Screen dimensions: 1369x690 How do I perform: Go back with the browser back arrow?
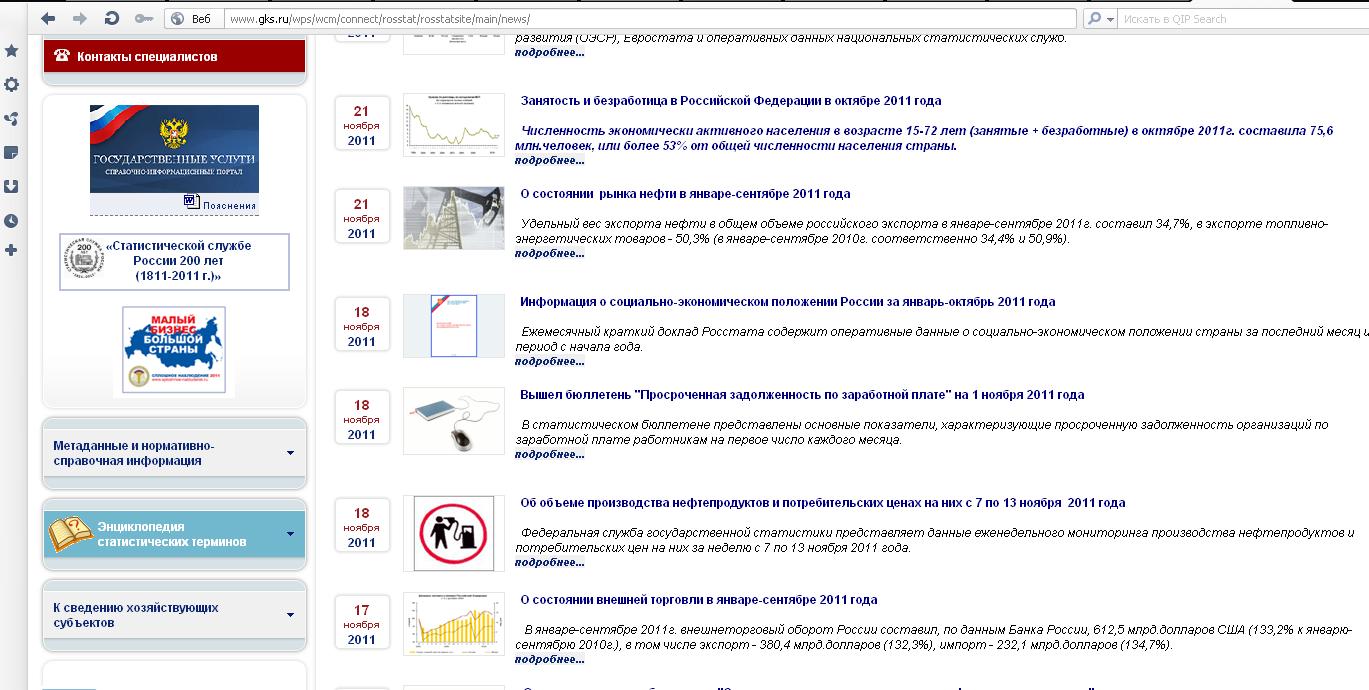click(x=47, y=19)
